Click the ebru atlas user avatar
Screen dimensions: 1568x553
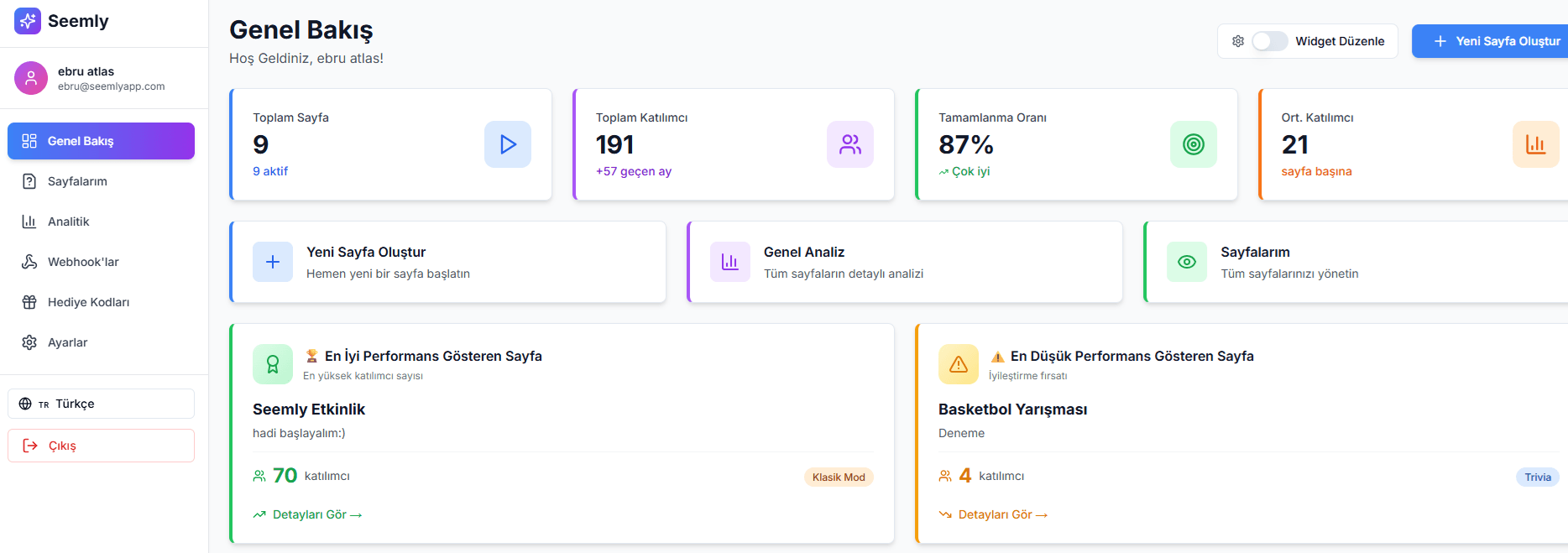tap(31, 78)
